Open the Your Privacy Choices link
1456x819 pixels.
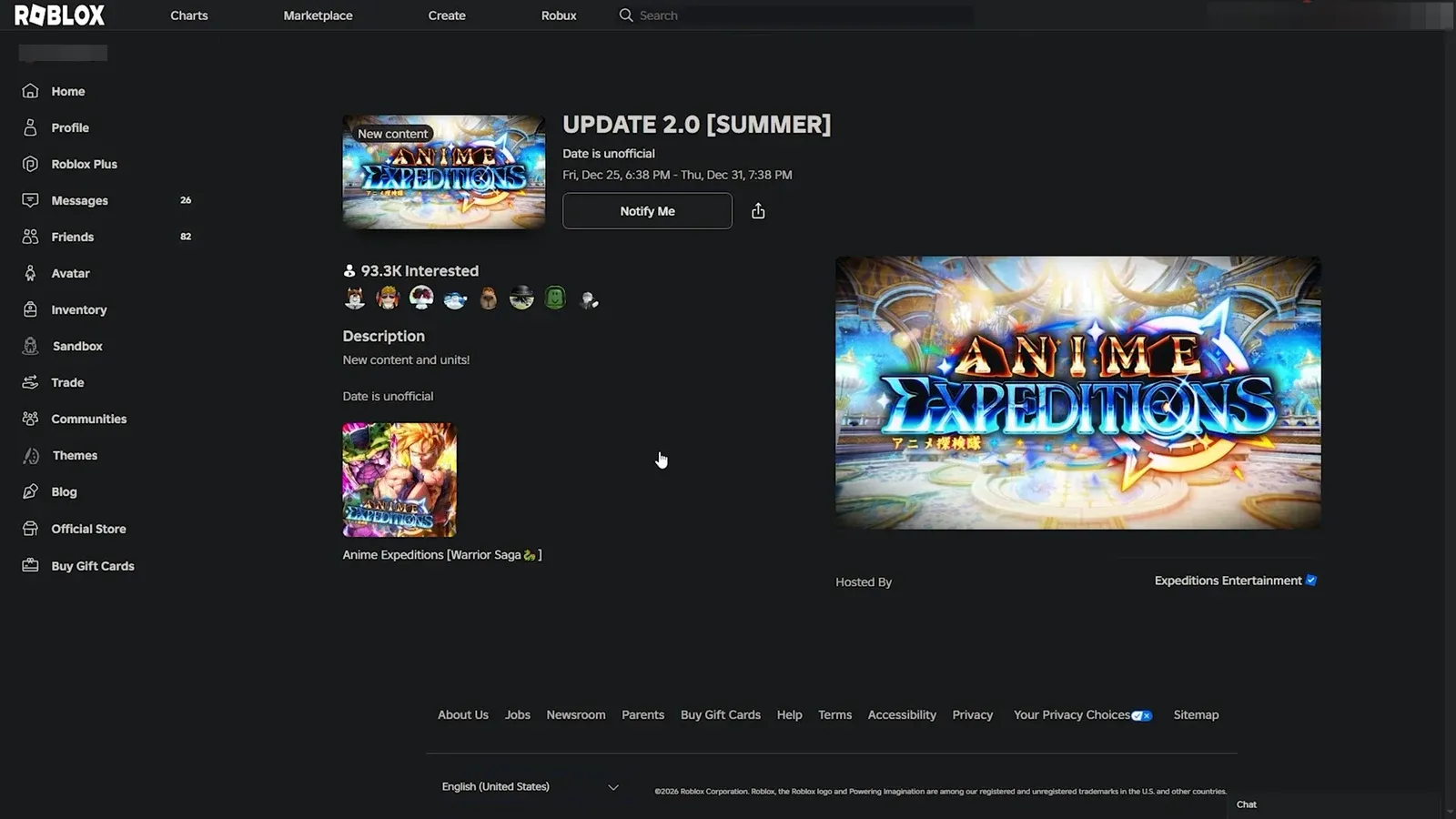1072,715
